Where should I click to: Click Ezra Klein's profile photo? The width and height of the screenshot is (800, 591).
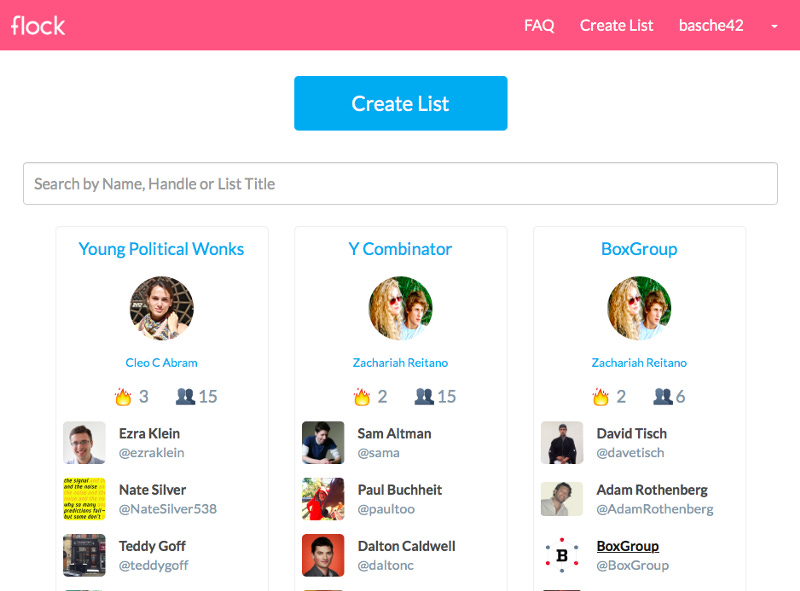tap(84, 442)
